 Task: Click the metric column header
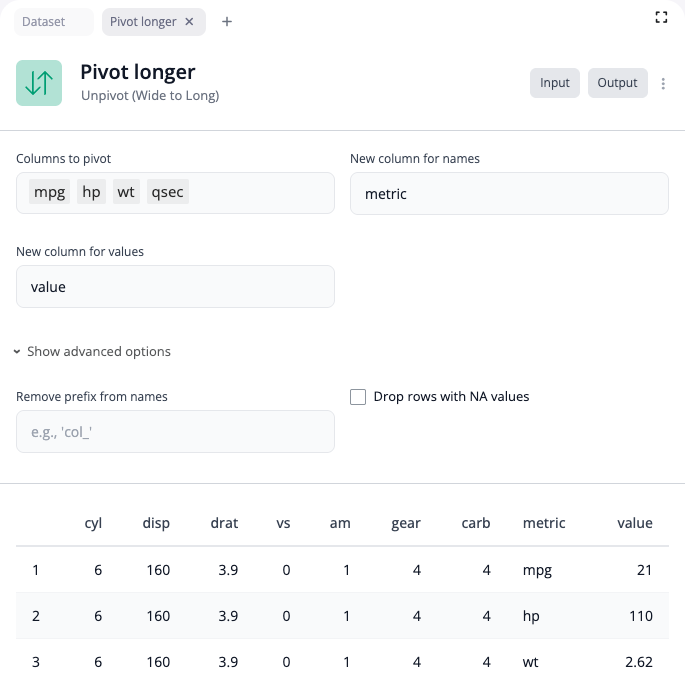(x=543, y=523)
